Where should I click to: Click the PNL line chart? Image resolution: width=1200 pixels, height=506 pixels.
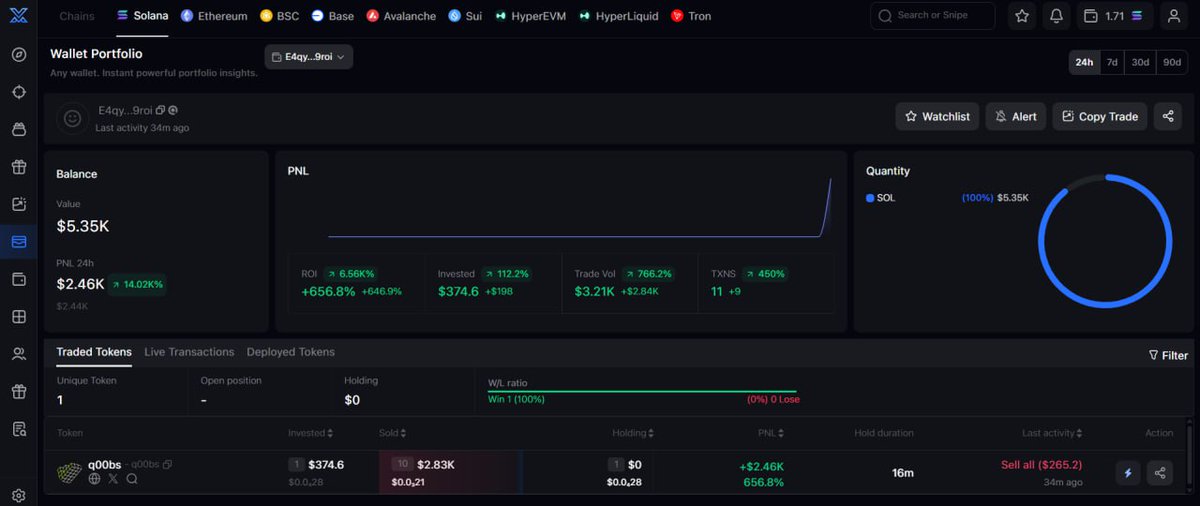tap(580, 208)
